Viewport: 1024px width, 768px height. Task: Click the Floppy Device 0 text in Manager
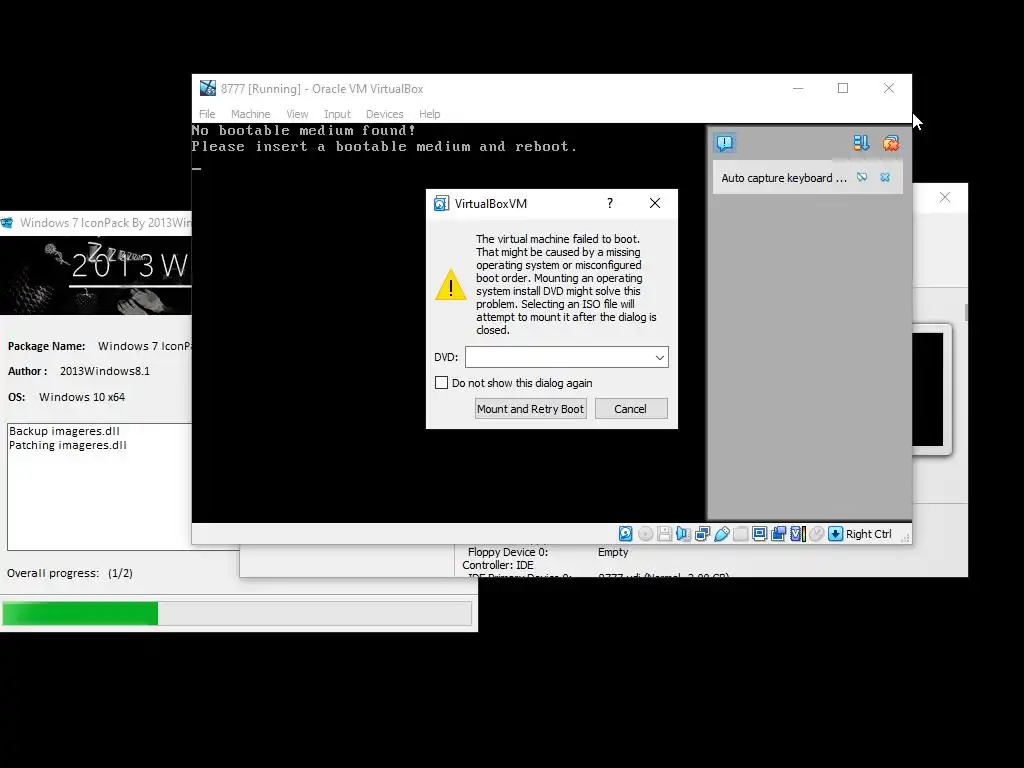[x=507, y=552]
